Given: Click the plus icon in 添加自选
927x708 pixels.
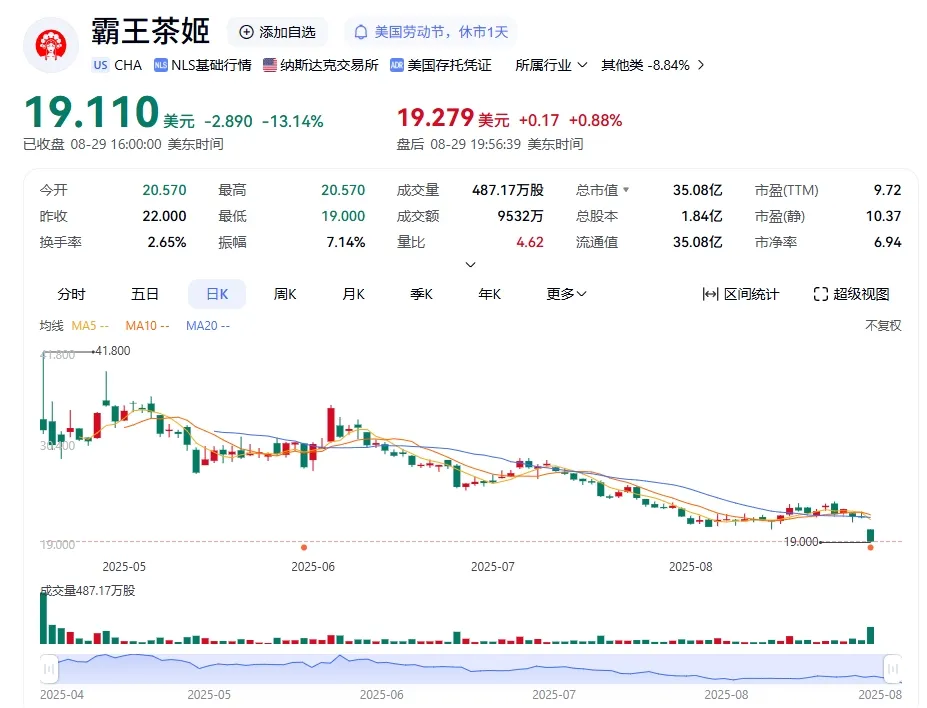Looking at the screenshot, I should [x=246, y=32].
